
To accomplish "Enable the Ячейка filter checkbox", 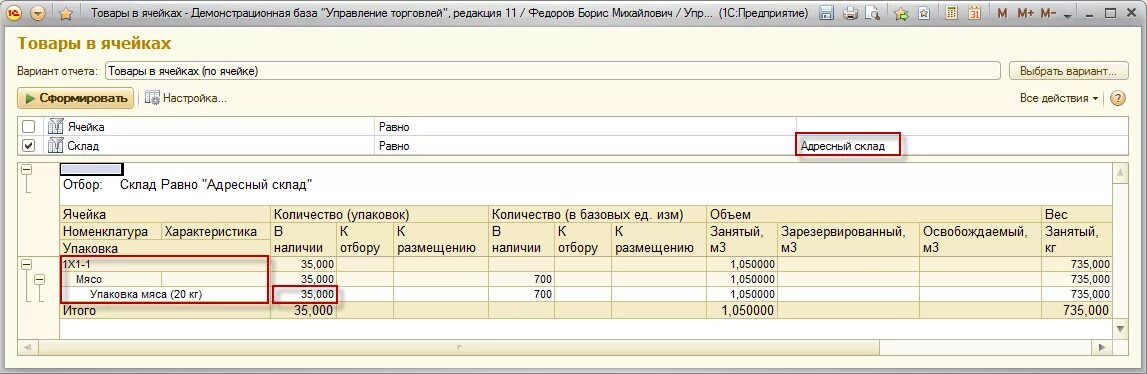I will [29, 127].
